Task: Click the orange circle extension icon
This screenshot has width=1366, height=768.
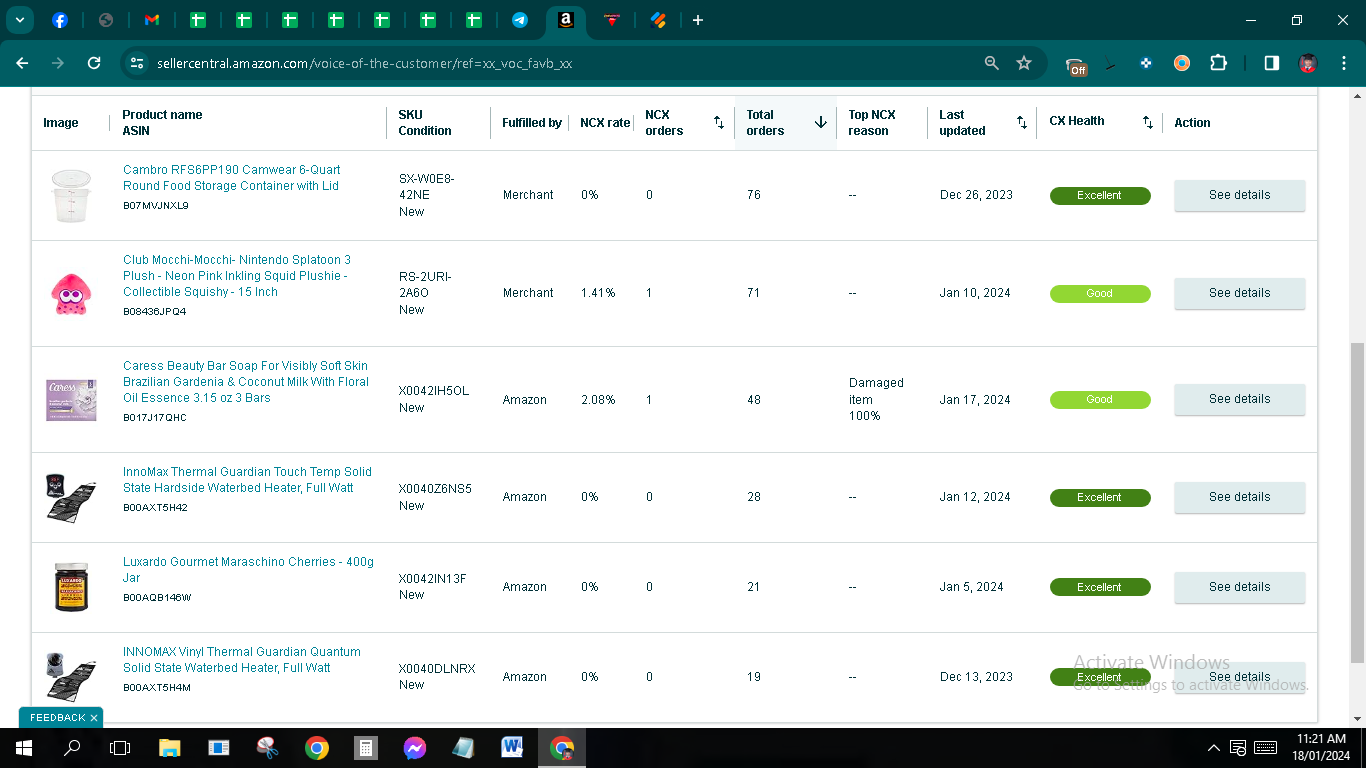Action: tap(1182, 63)
